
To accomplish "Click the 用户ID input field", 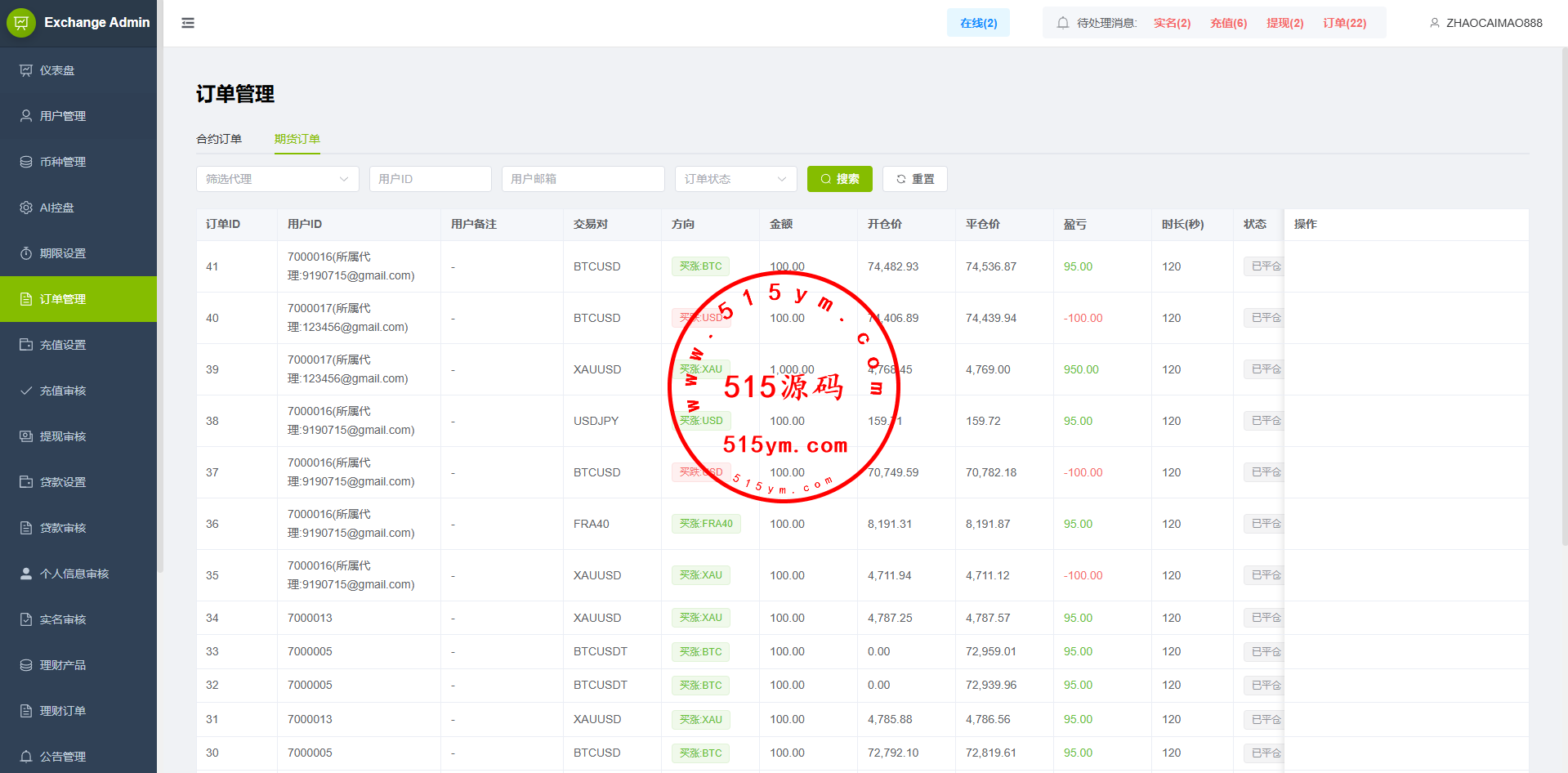I will pyautogui.click(x=430, y=179).
